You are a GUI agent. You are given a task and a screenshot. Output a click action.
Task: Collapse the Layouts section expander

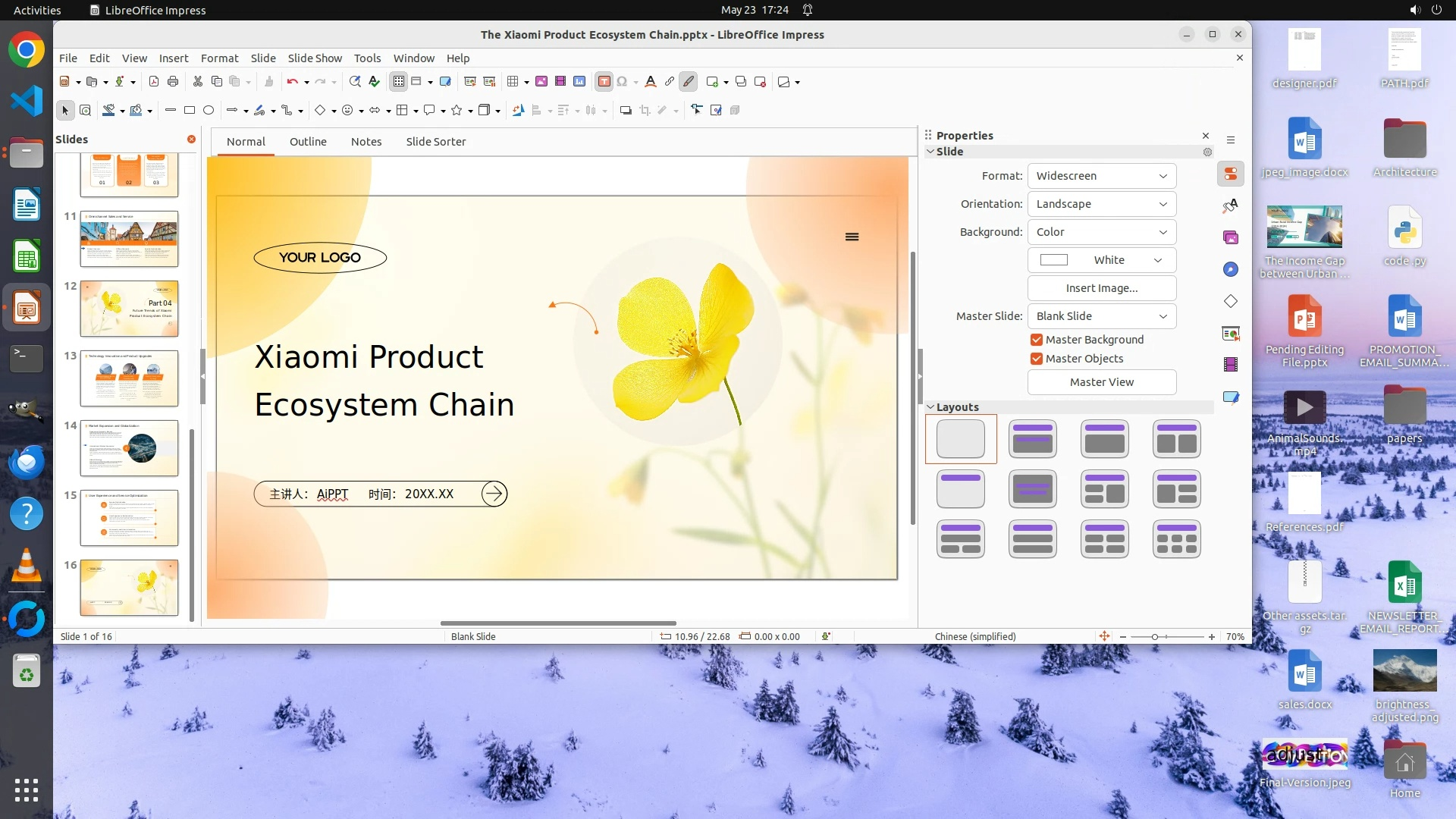pyautogui.click(x=930, y=407)
